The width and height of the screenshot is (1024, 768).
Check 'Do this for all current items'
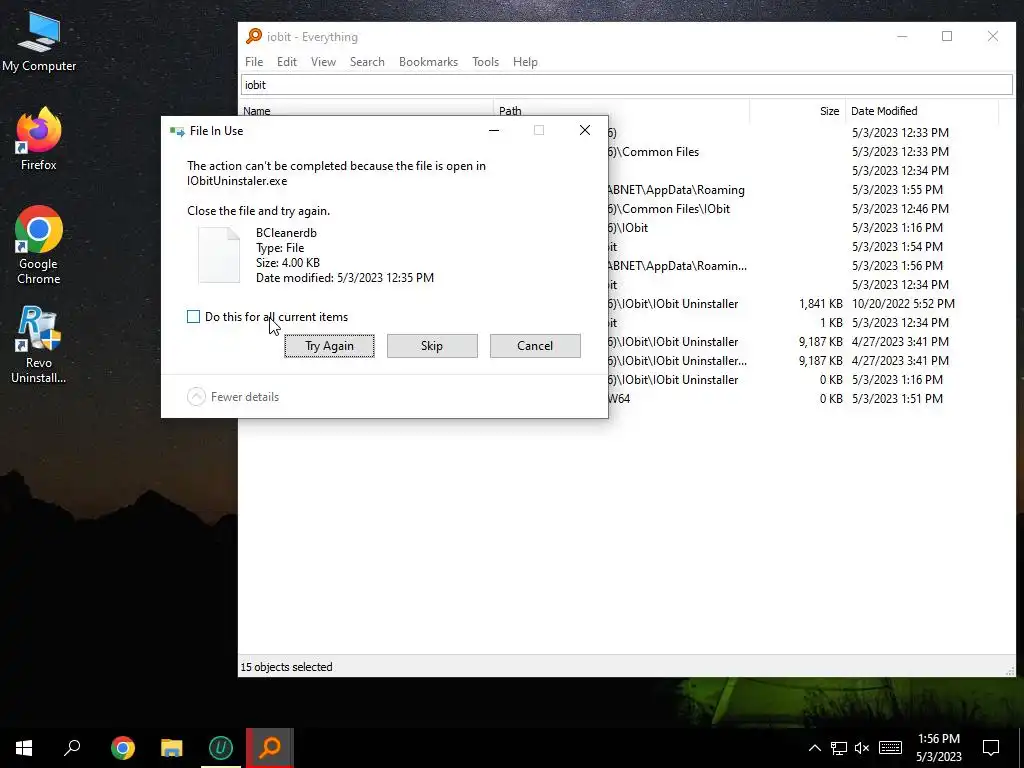tap(193, 317)
